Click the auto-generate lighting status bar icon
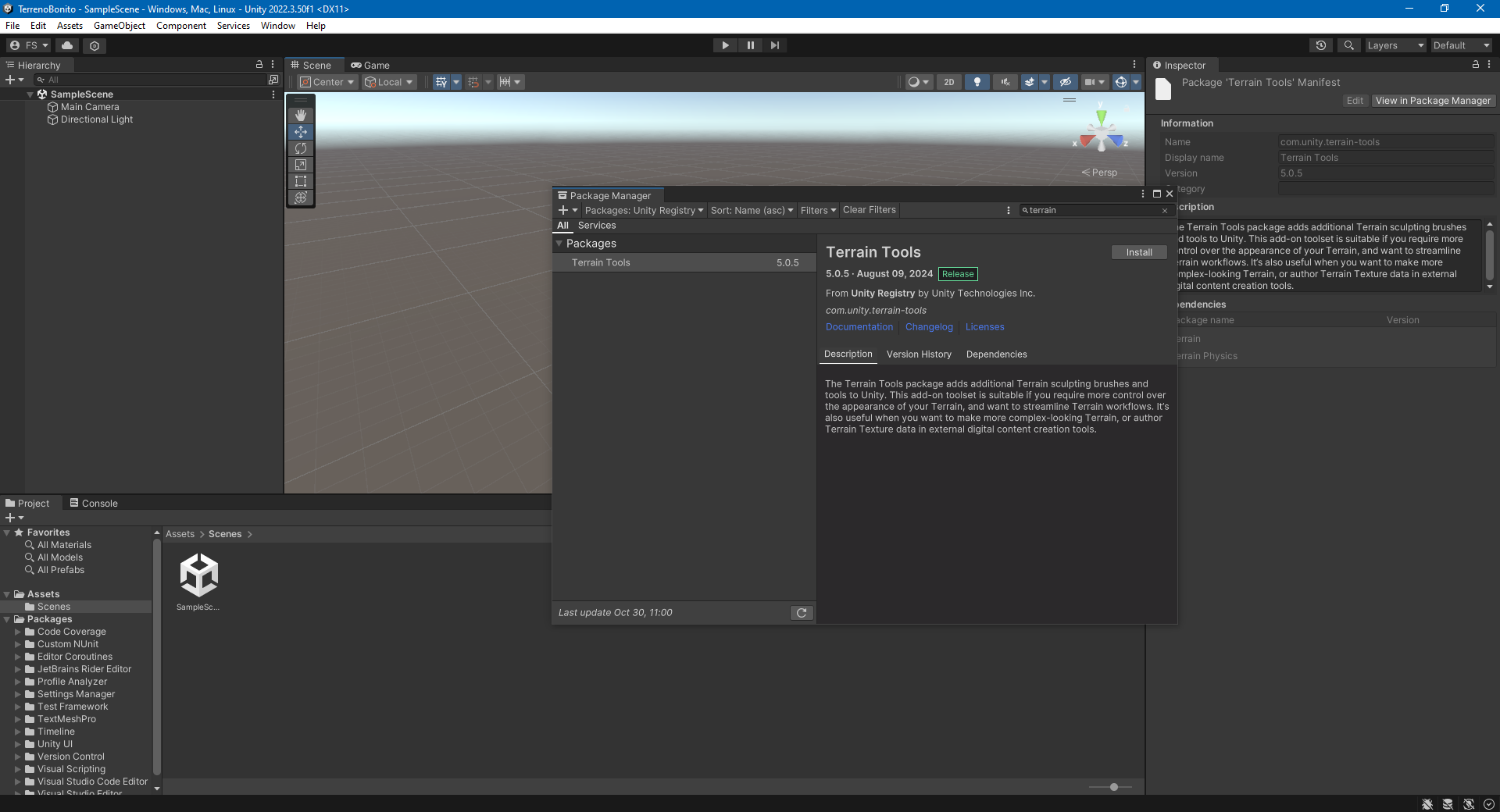Screen dimensions: 1500x812 (x=1468, y=804)
